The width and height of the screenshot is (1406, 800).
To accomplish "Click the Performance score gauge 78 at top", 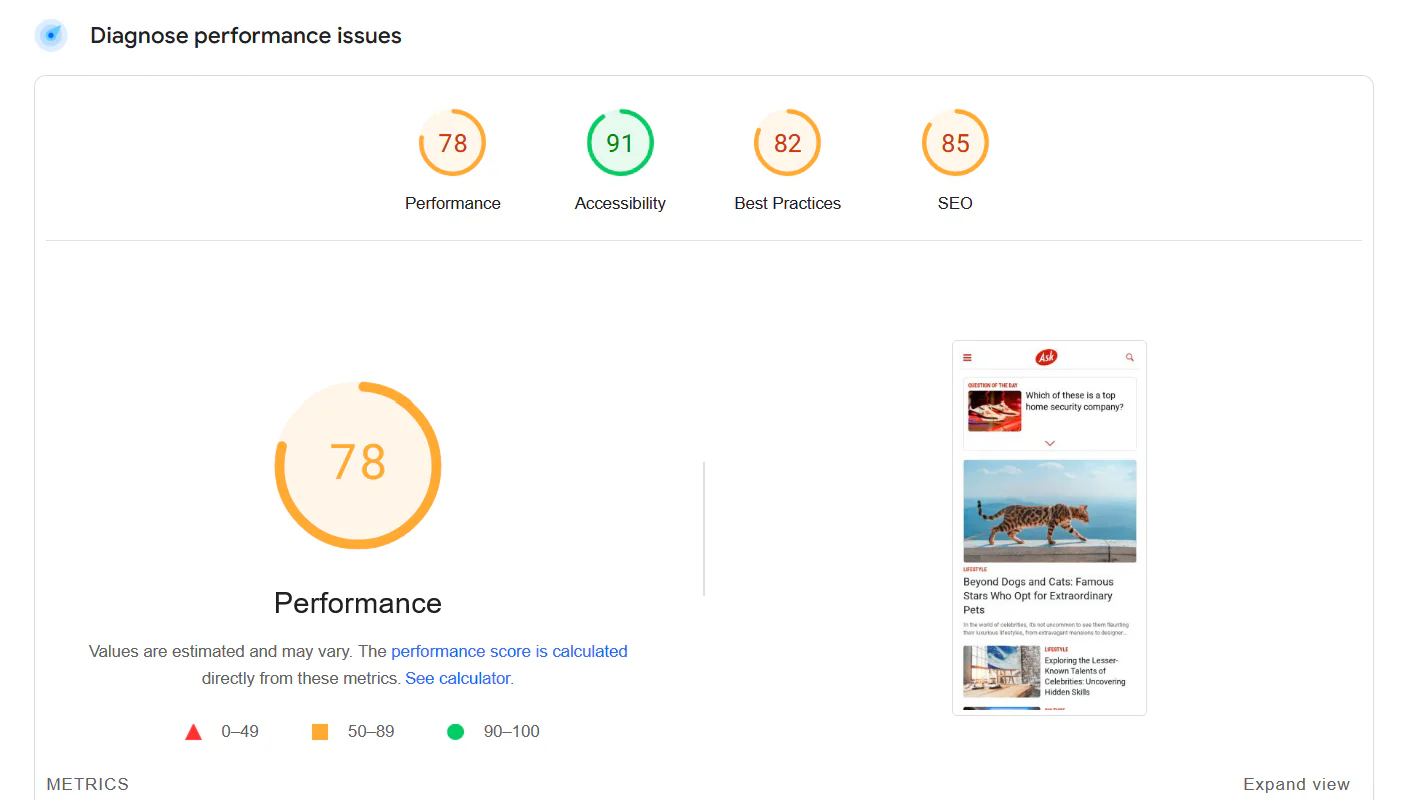I will click(452, 143).
